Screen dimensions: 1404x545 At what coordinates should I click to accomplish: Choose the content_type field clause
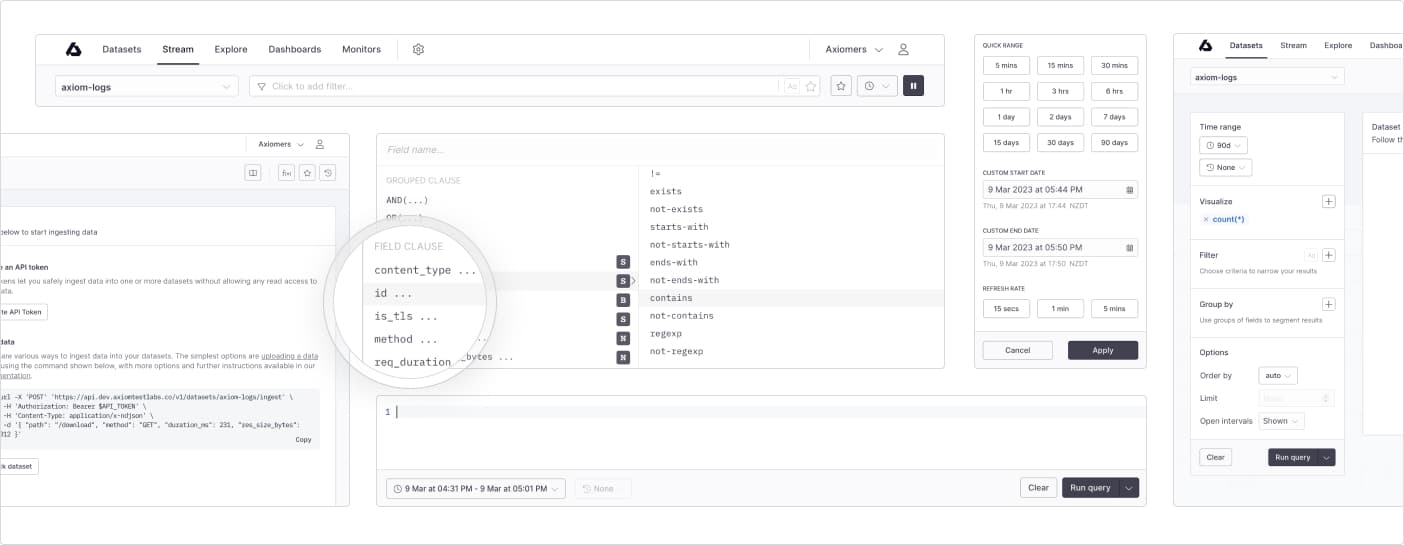425,270
